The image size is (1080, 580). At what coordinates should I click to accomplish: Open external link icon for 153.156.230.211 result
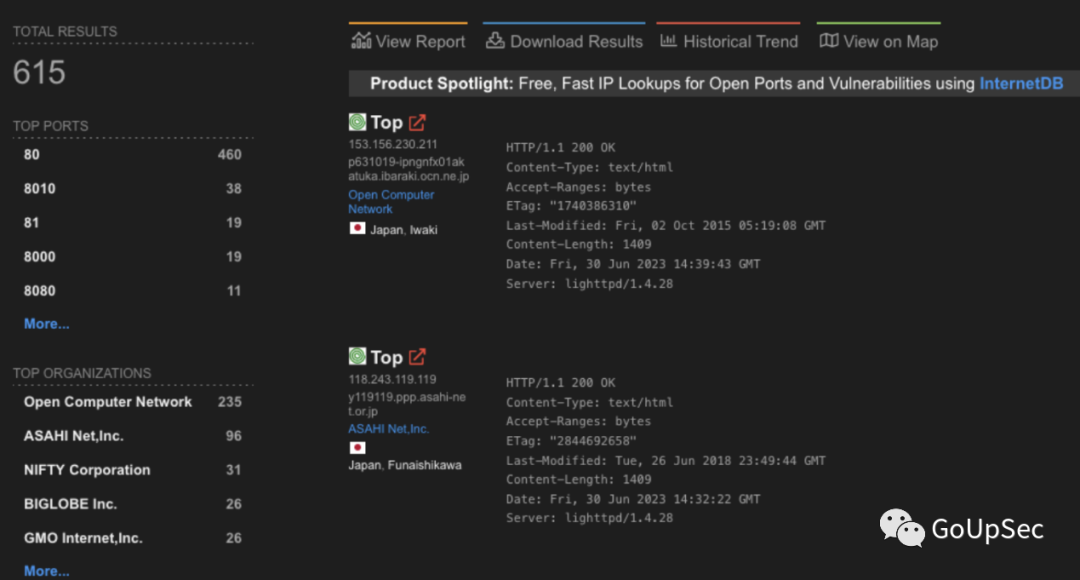417,123
